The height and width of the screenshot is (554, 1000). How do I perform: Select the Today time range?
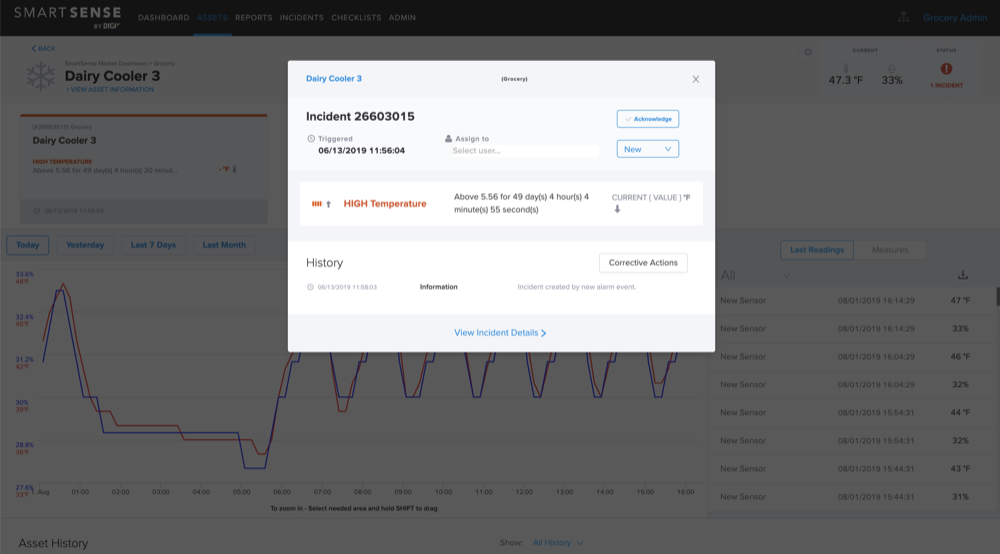[x=27, y=245]
